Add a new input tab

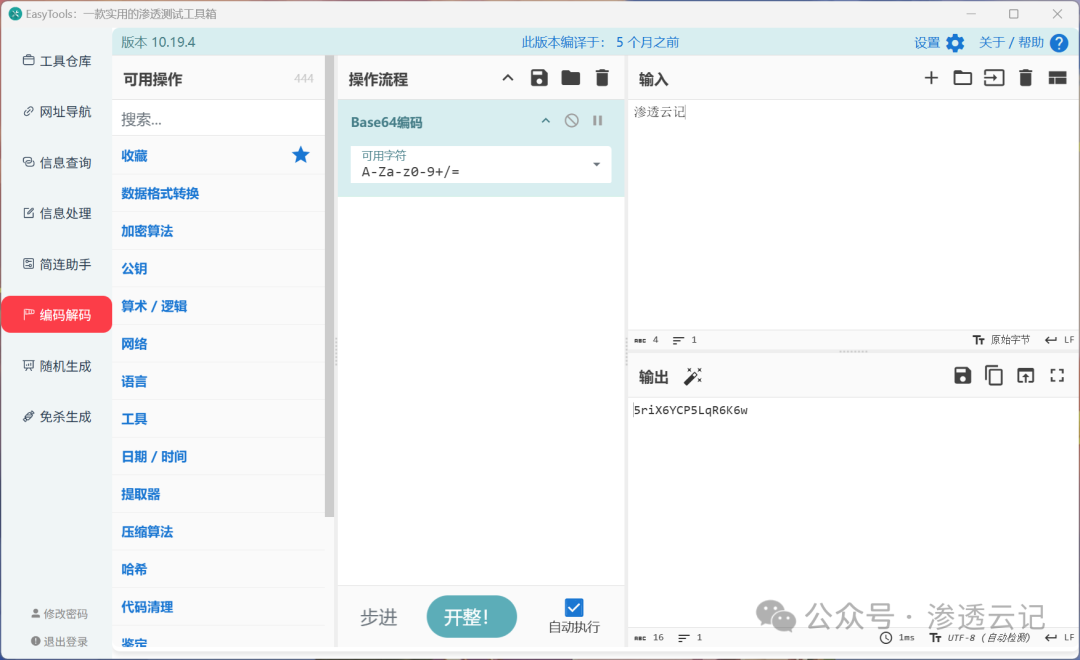pyautogui.click(x=931, y=78)
